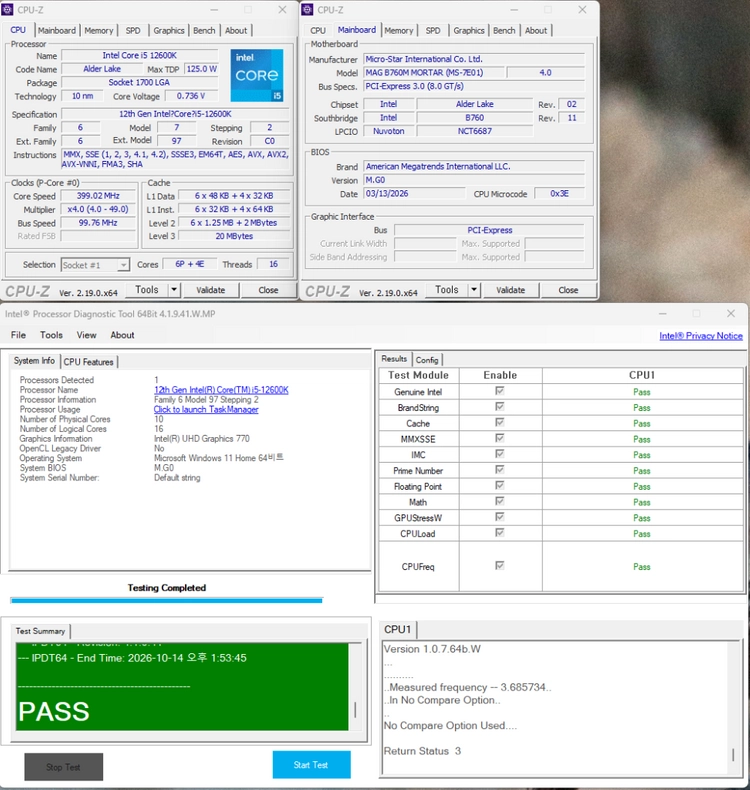Viewport: 750px width, 790px height.
Task: Click the Start Test button
Action: (311, 765)
